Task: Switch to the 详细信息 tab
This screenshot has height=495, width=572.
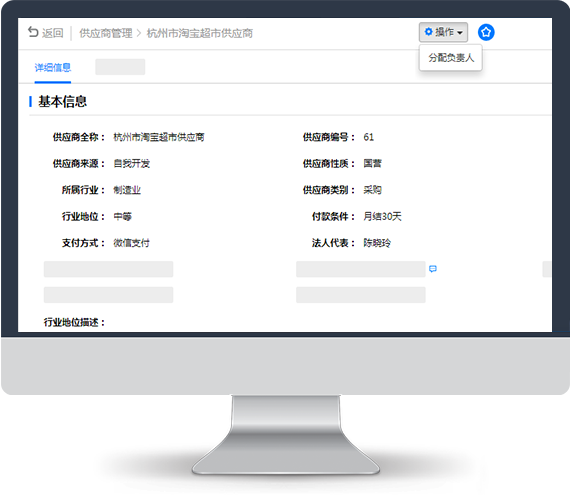Action: (x=53, y=67)
